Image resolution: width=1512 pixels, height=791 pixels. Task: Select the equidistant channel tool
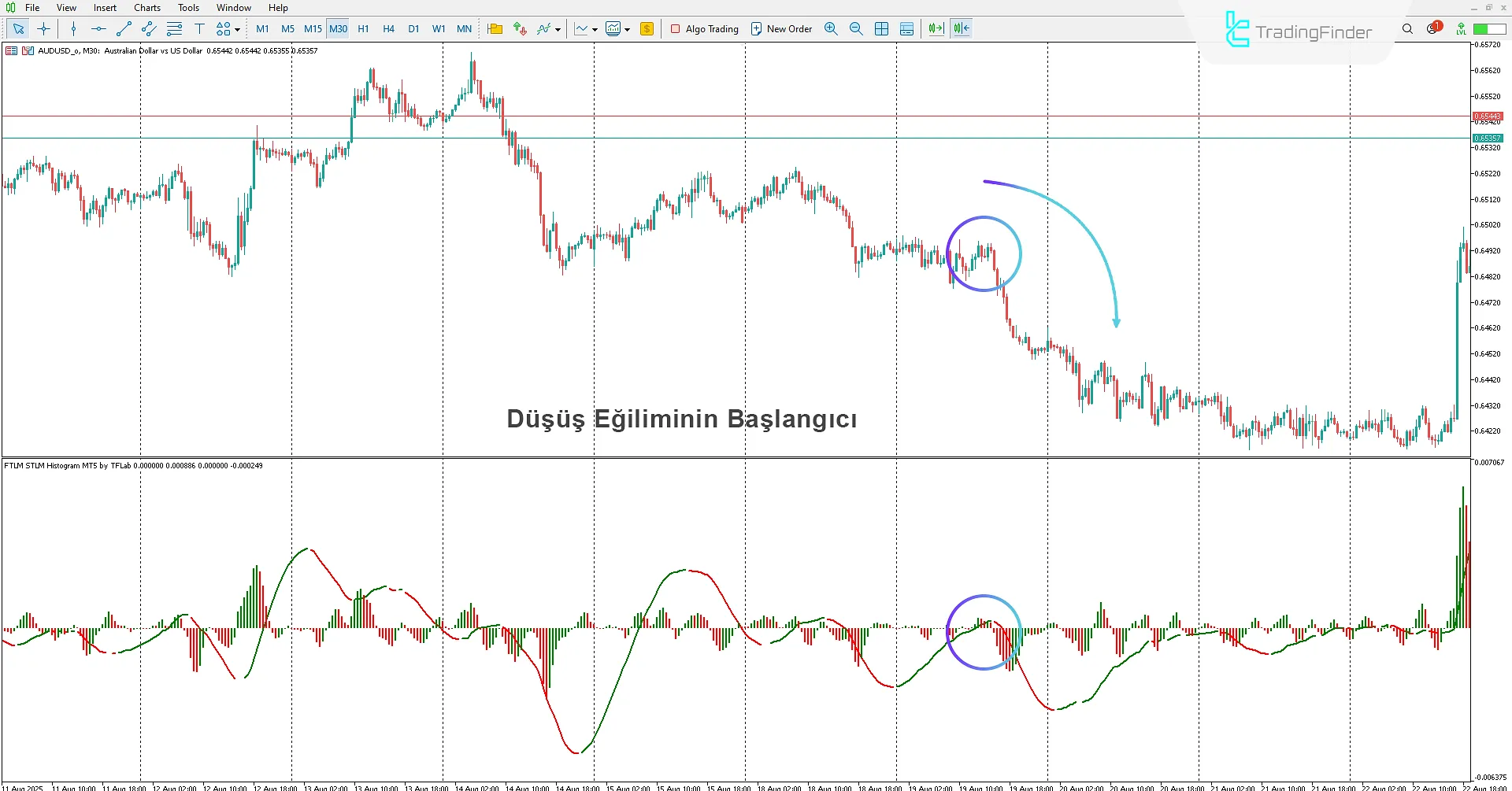tap(148, 28)
